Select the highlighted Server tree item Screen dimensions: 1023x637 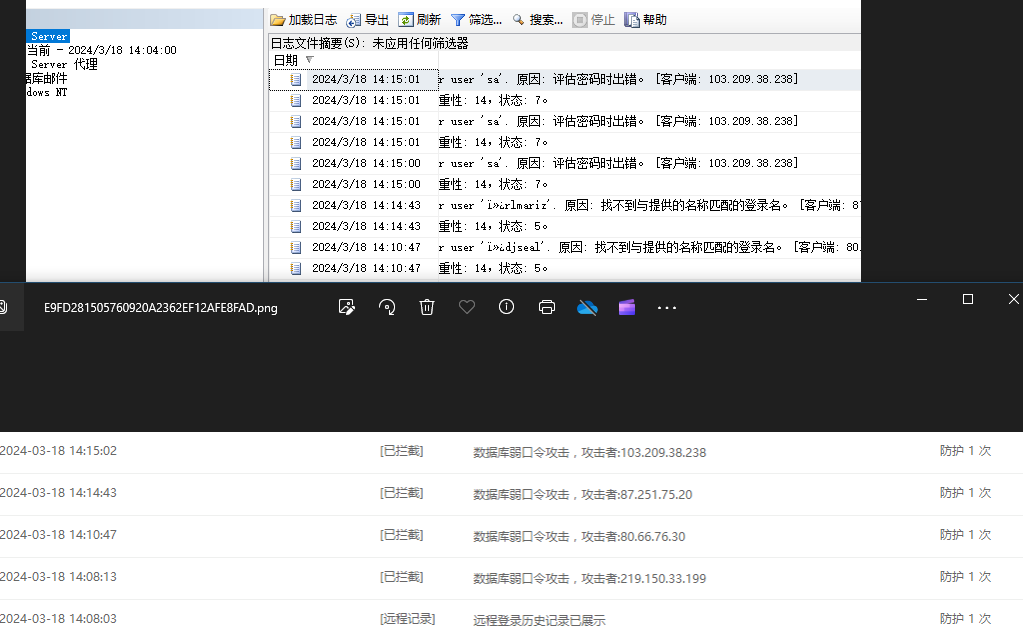pyautogui.click(x=48, y=37)
